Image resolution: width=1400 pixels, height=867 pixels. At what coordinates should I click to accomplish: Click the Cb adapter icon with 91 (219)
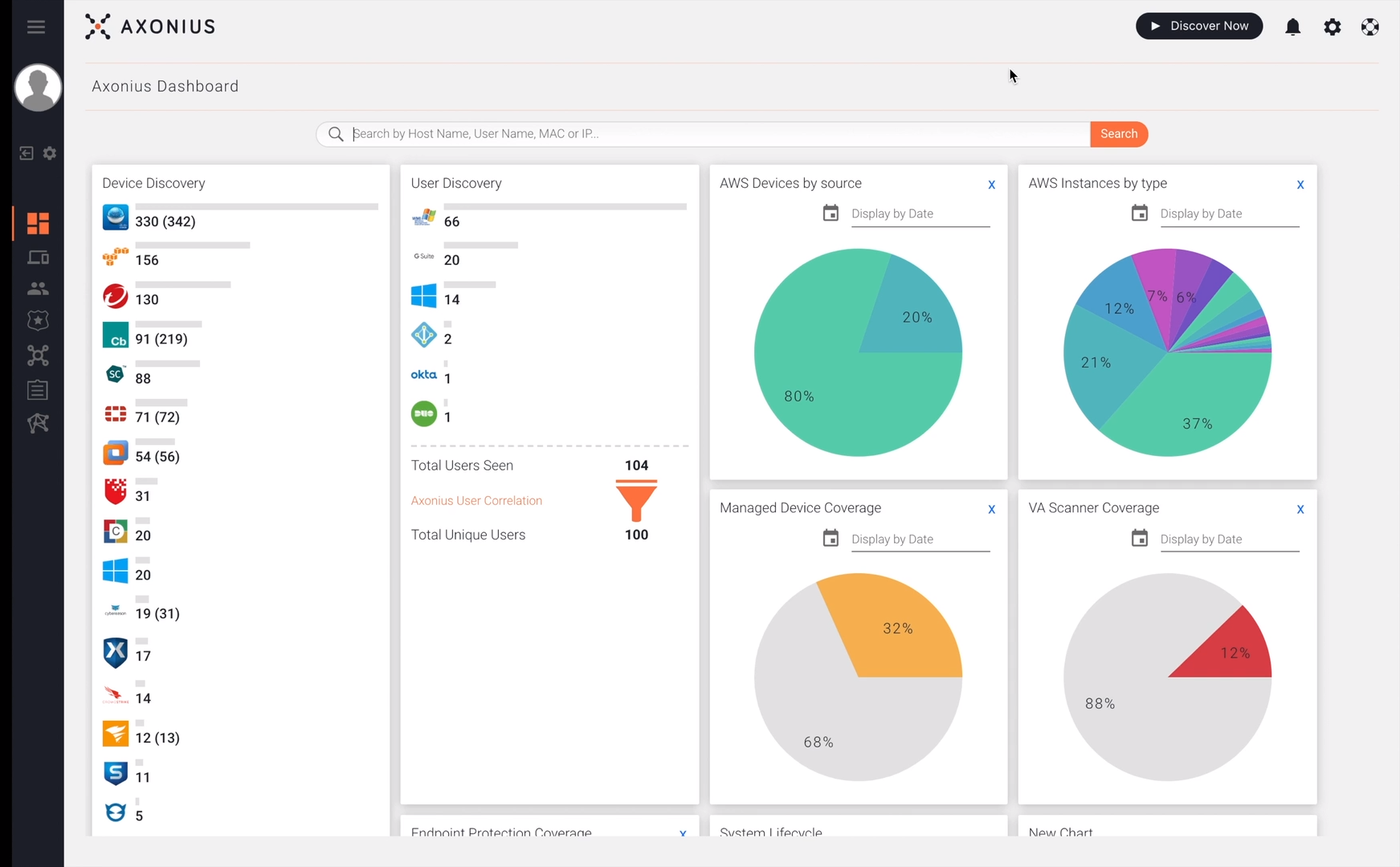(116, 336)
